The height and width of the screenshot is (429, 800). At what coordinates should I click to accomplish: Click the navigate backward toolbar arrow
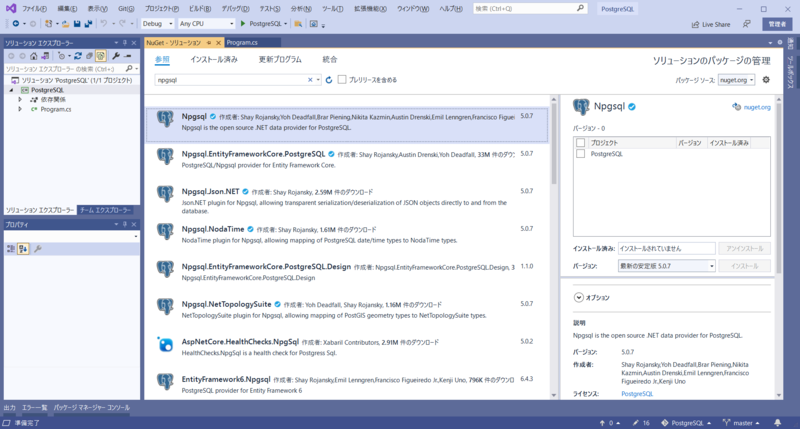(16, 23)
